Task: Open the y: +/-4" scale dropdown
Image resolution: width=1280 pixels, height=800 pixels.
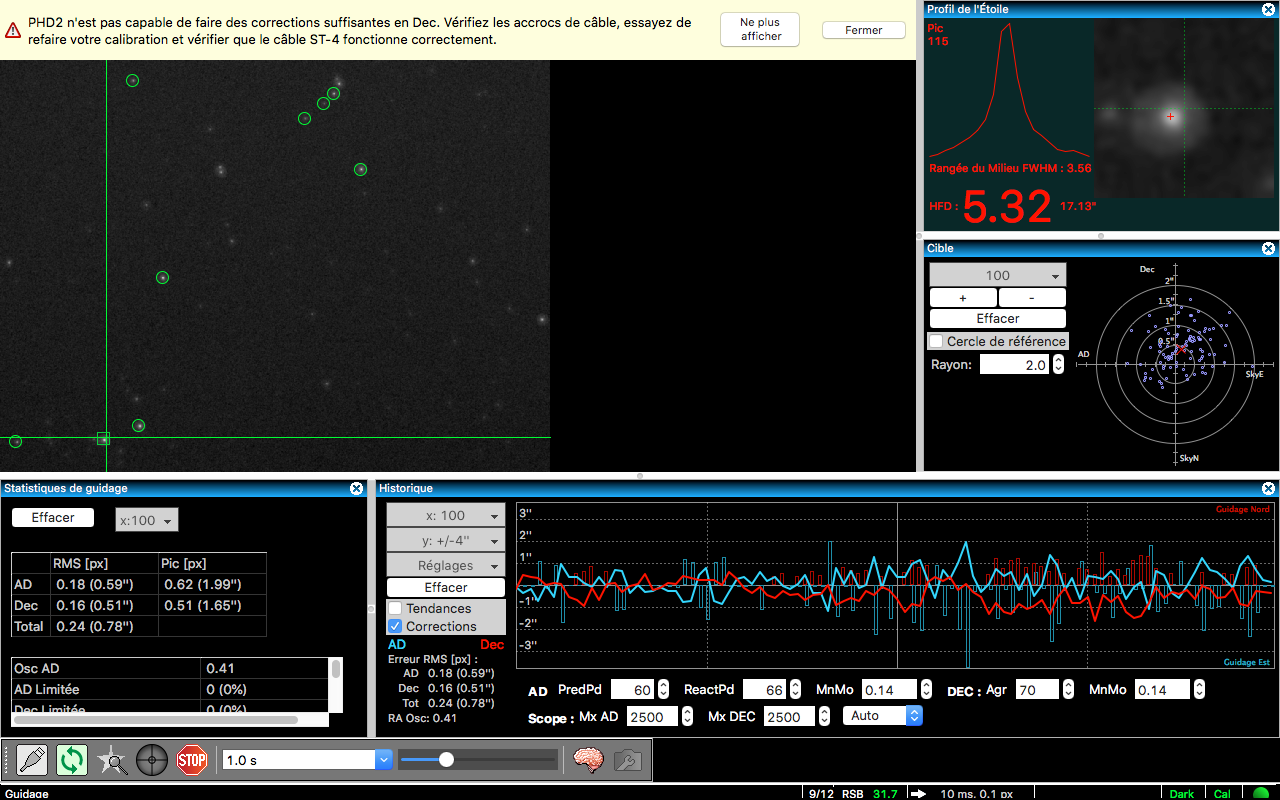Action: point(446,541)
